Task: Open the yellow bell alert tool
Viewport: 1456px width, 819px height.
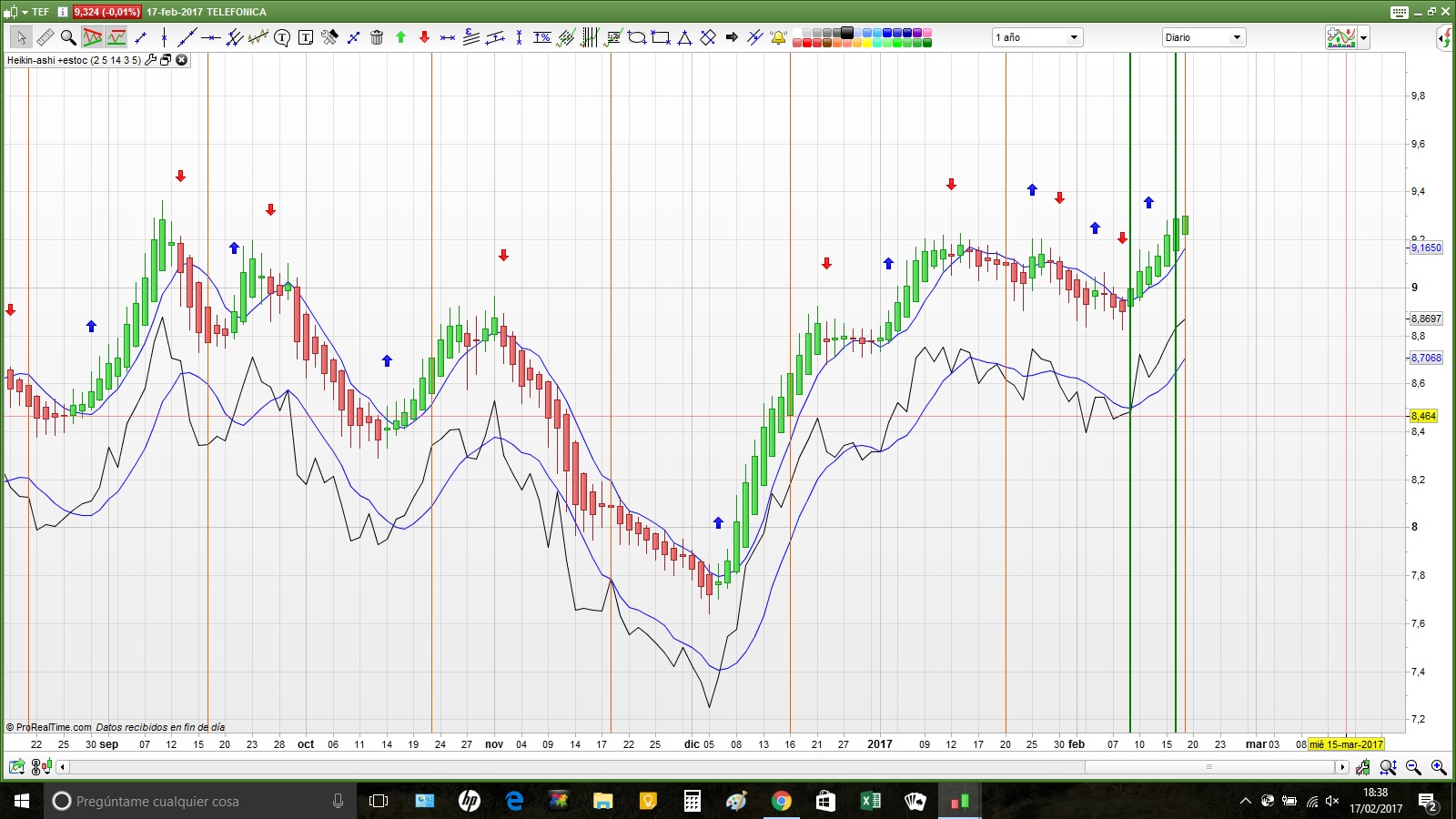Action: 779,37
